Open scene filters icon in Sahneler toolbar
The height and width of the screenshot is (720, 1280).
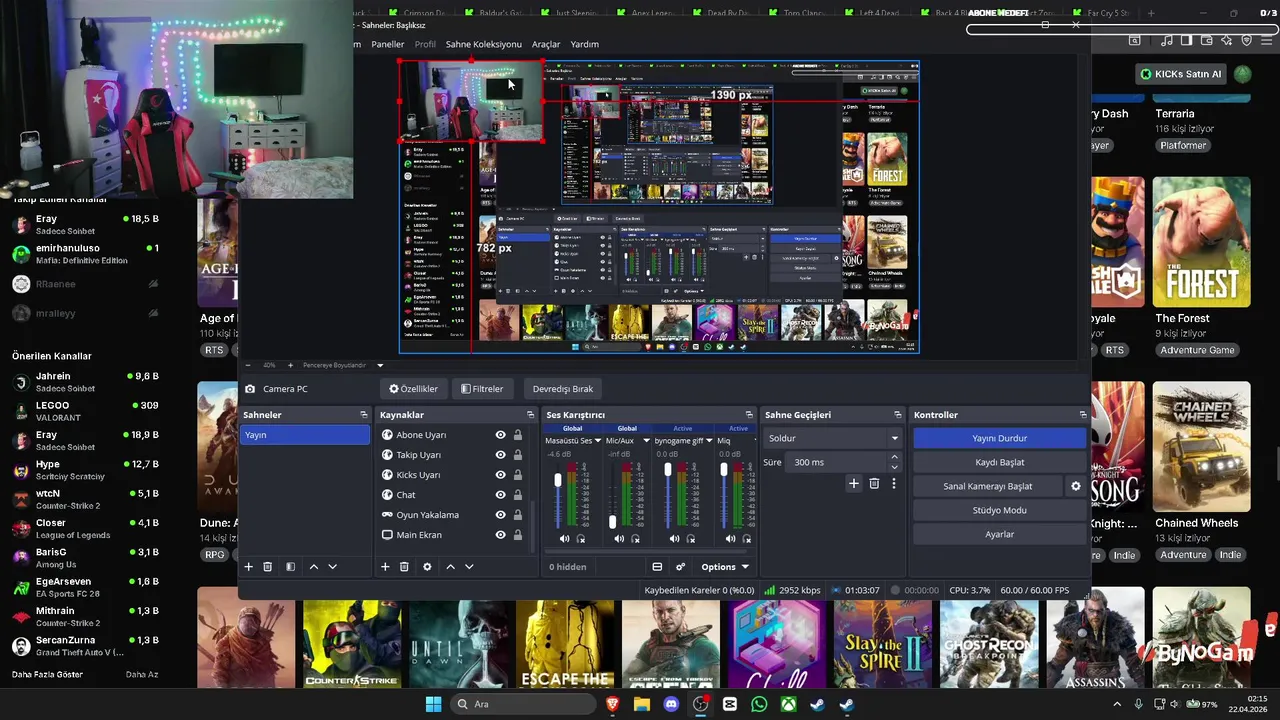pyautogui.click(x=290, y=567)
